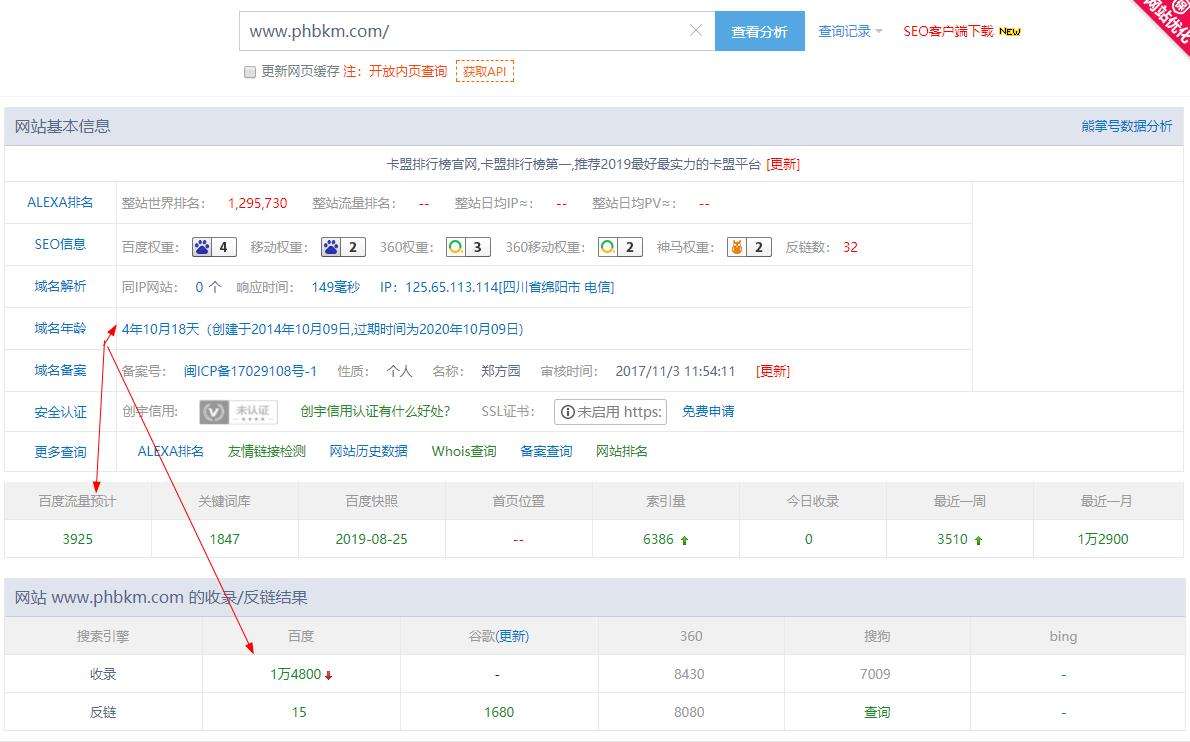
Task: Click 搜狗 indexed value 7009
Action: pos(875,674)
